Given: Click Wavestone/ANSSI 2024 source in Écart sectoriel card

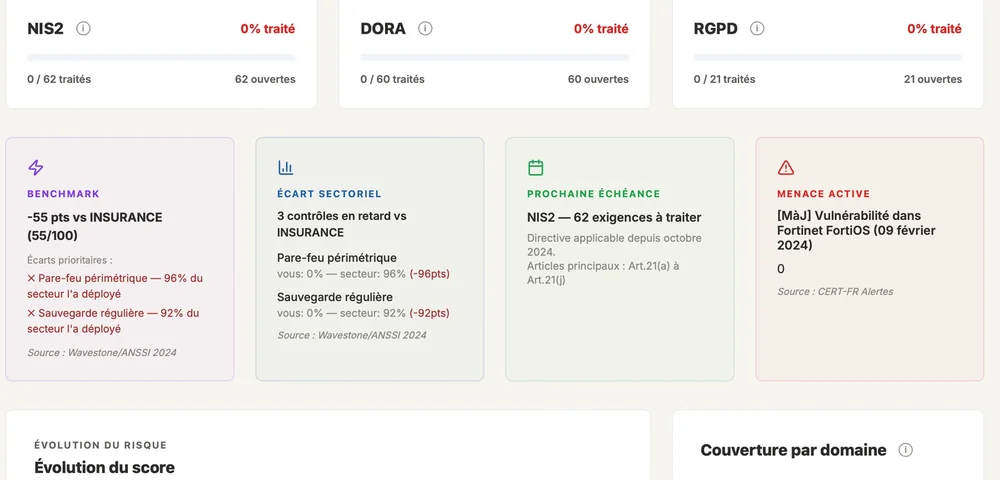Looking at the screenshot, I should coord(352,335).
